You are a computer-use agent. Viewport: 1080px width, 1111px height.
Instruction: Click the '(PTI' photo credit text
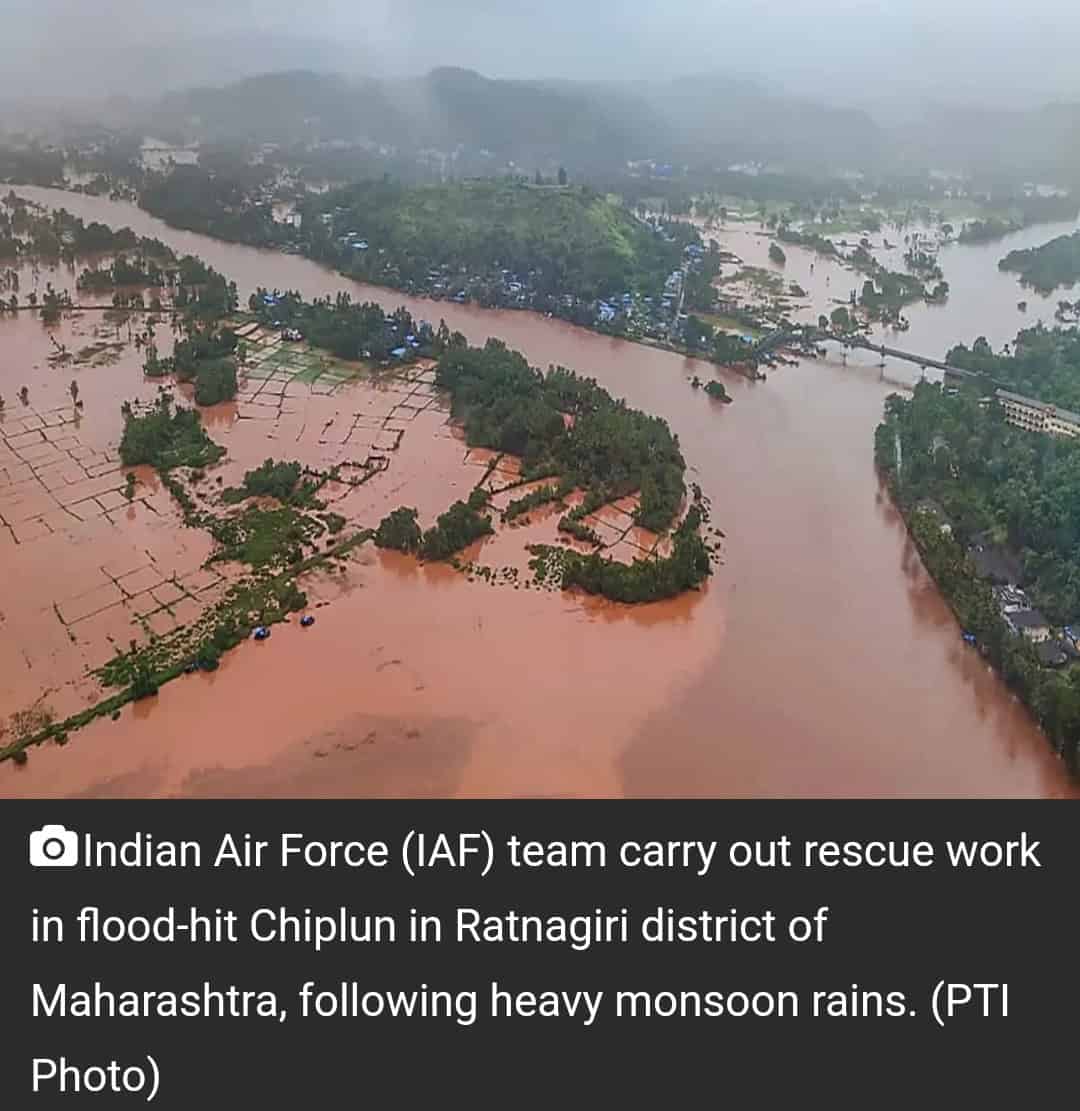(x=969, y=1000)
